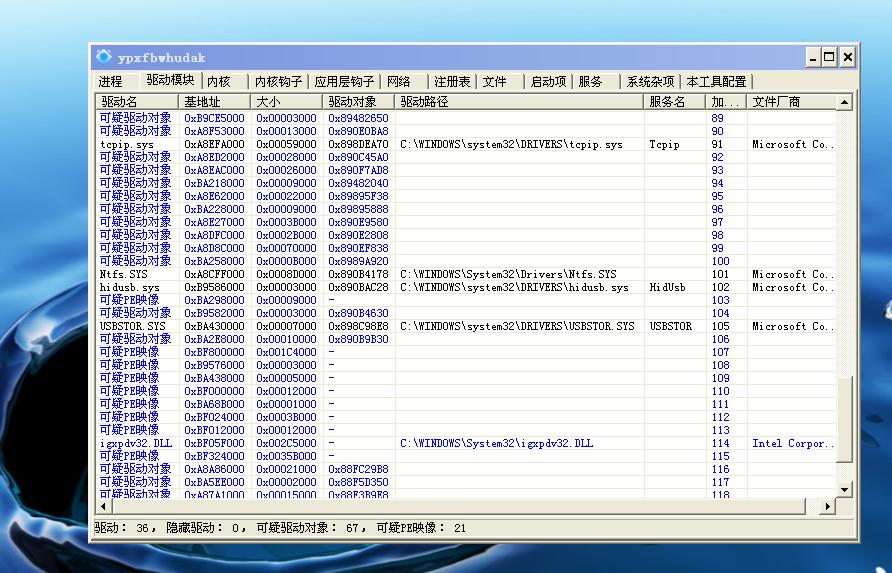Sort by 文件厂商 column header
Image resolution: width=892 pixels, height=573 pixels.
click(791, 102)
